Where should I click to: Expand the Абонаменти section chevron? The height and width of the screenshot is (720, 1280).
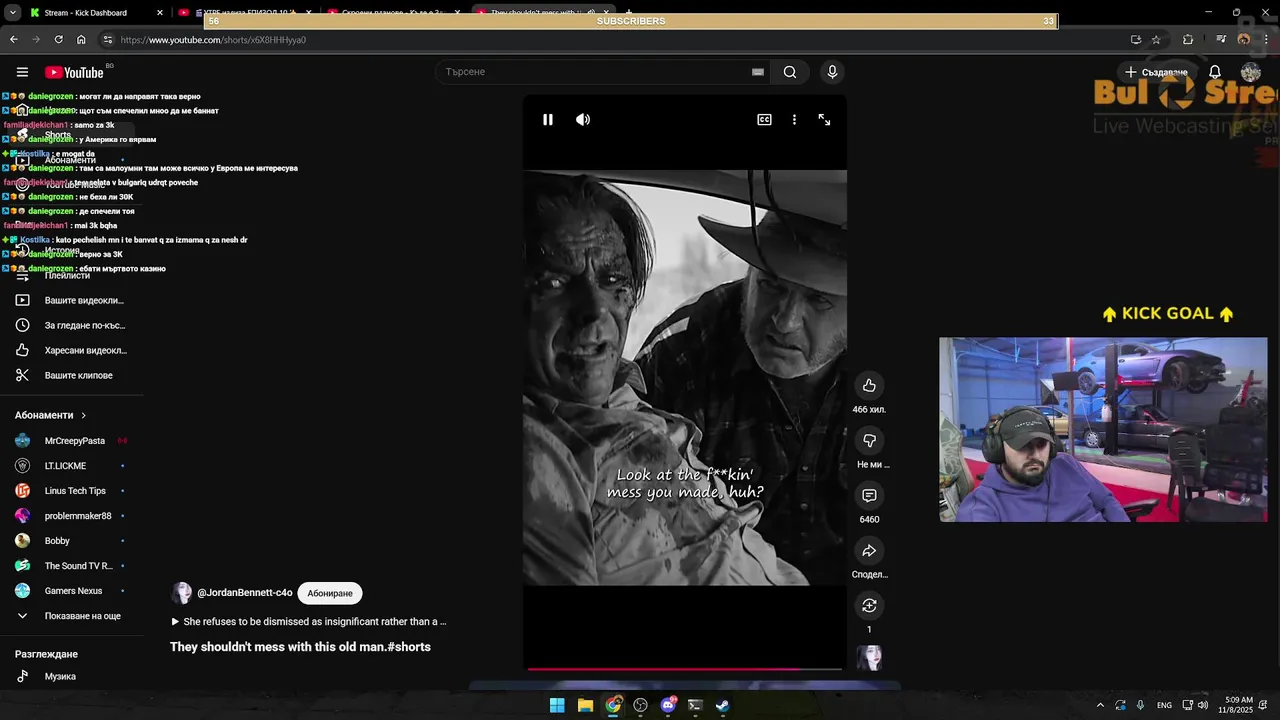[84, 415]
